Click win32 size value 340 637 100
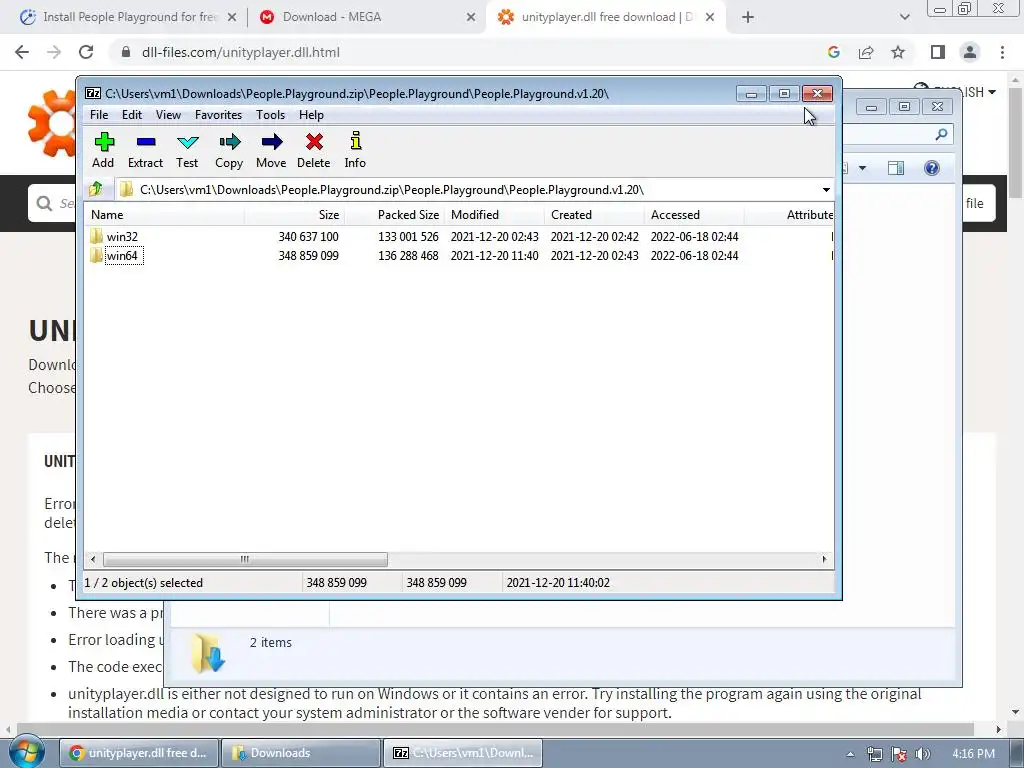Viewport: 1024px width, 768px height. [308, 236]
